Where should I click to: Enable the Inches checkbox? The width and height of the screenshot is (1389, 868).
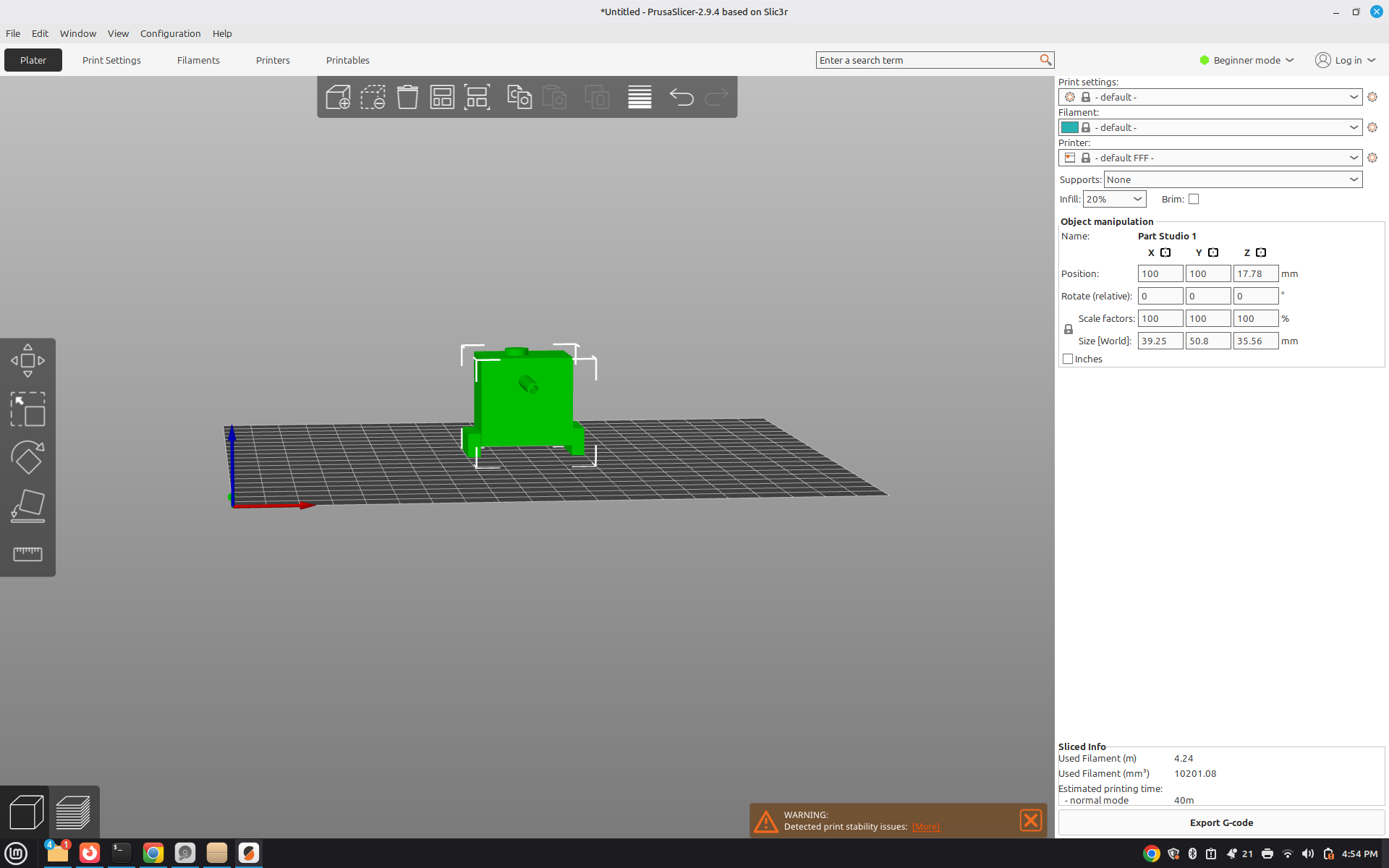[x=1068, y=359]
